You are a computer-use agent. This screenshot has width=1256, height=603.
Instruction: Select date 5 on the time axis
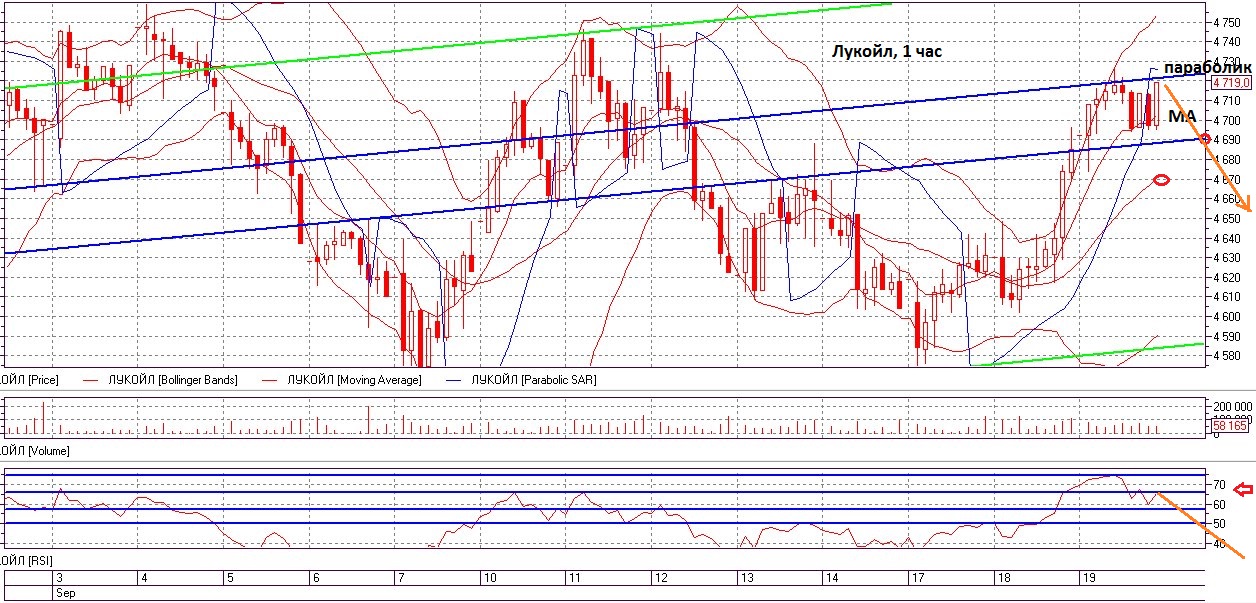229,579
